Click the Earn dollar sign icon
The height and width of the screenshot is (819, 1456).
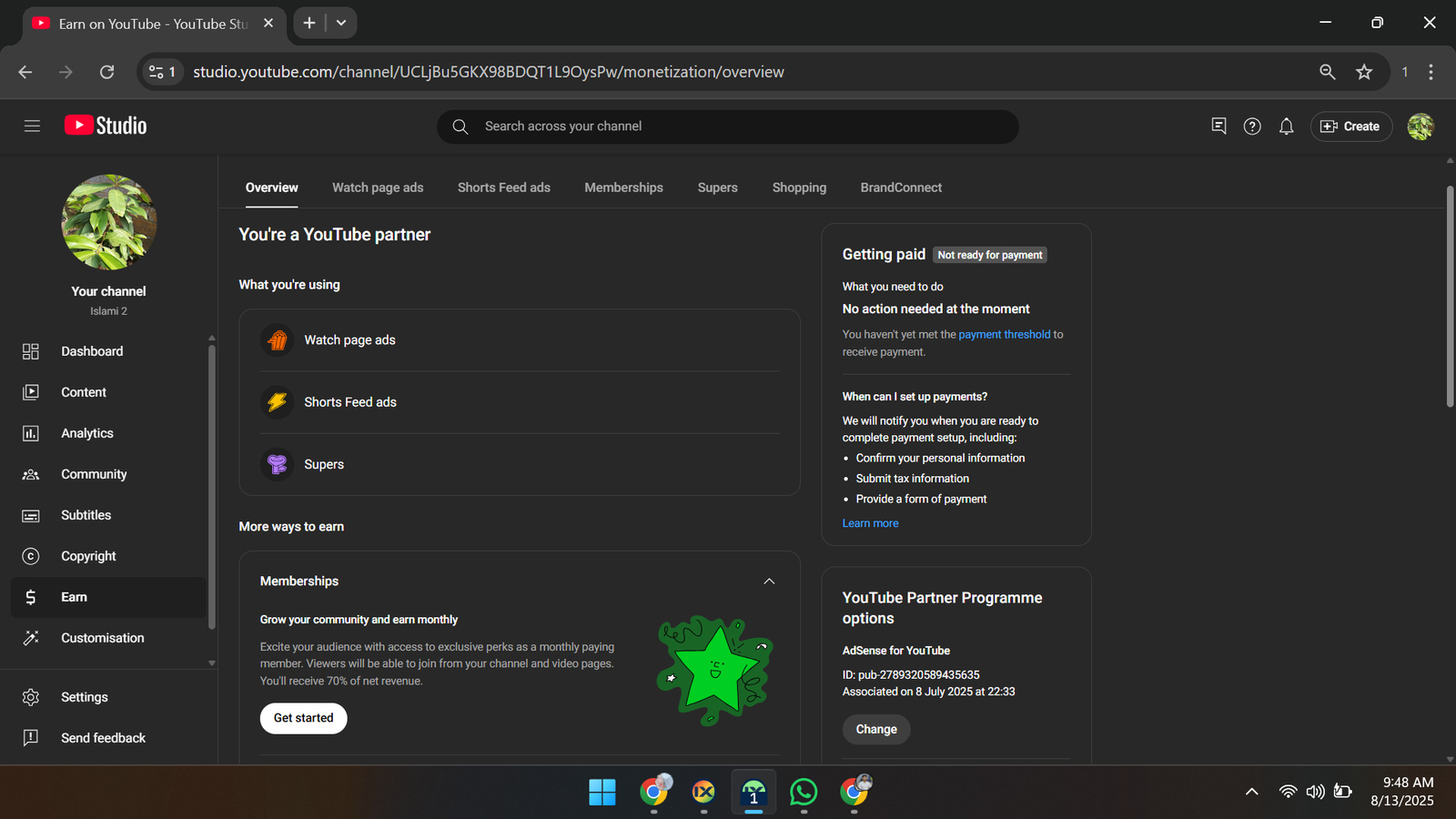[31, 597]
